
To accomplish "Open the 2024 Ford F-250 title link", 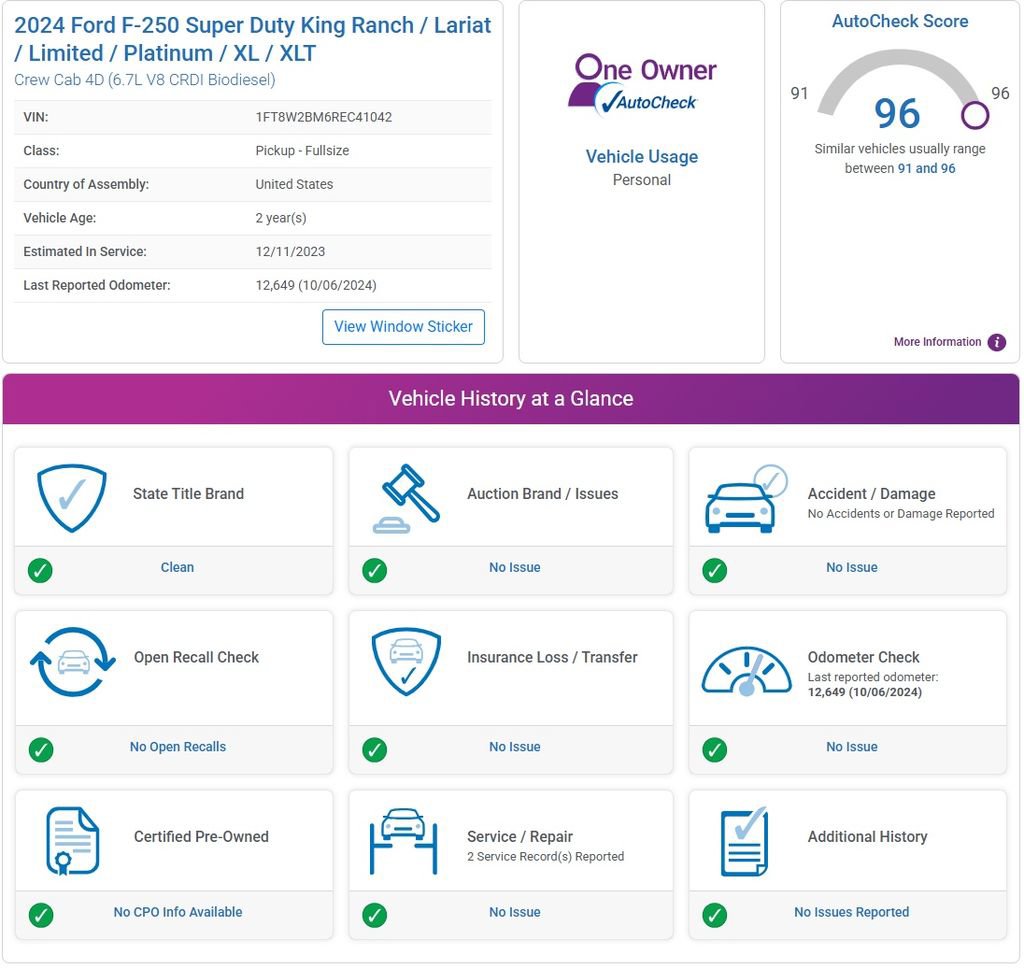I will (x=253, y=39).
